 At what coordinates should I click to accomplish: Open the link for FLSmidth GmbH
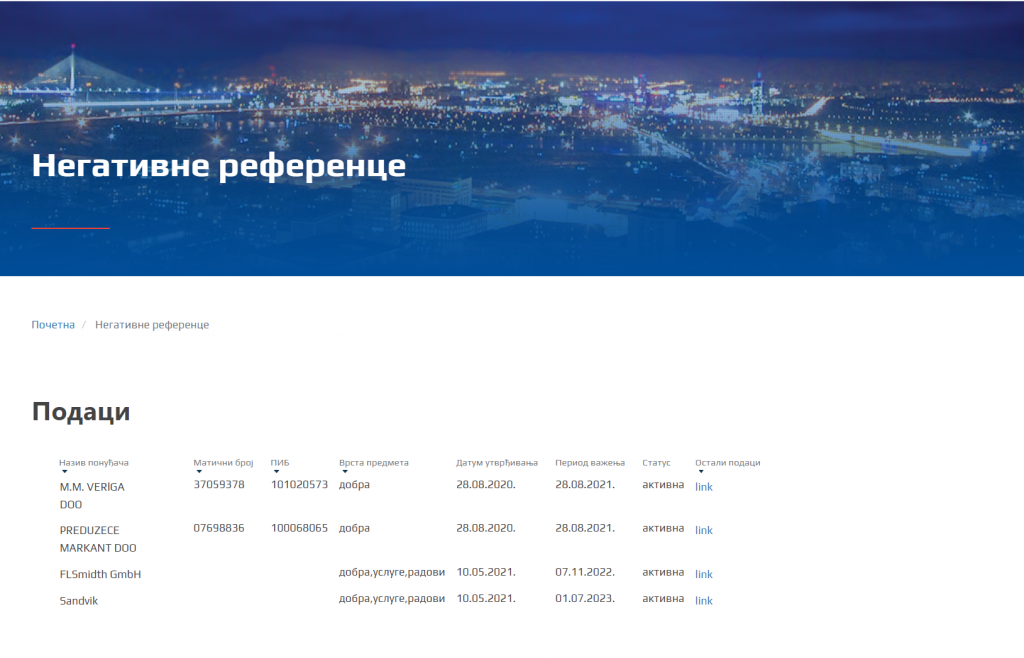tap(703, 574)
